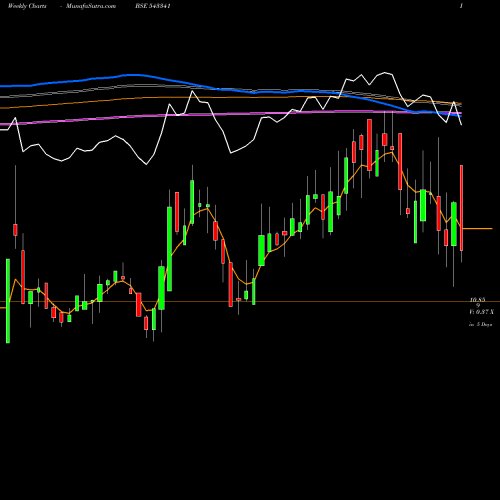Click the 'BSE 543341' symbol label
This screenshot has width=500, height=500.
[x=153, y=6]
